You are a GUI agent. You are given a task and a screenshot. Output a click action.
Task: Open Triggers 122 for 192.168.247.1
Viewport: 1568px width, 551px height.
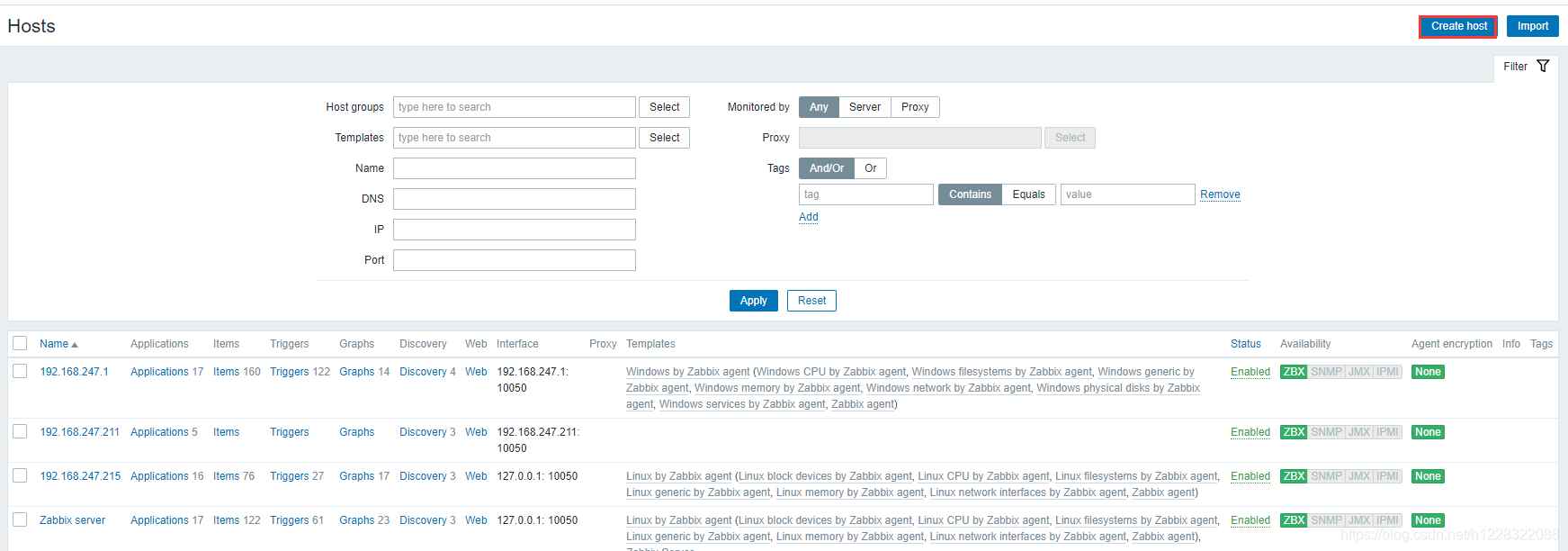(x=290, y=372)
